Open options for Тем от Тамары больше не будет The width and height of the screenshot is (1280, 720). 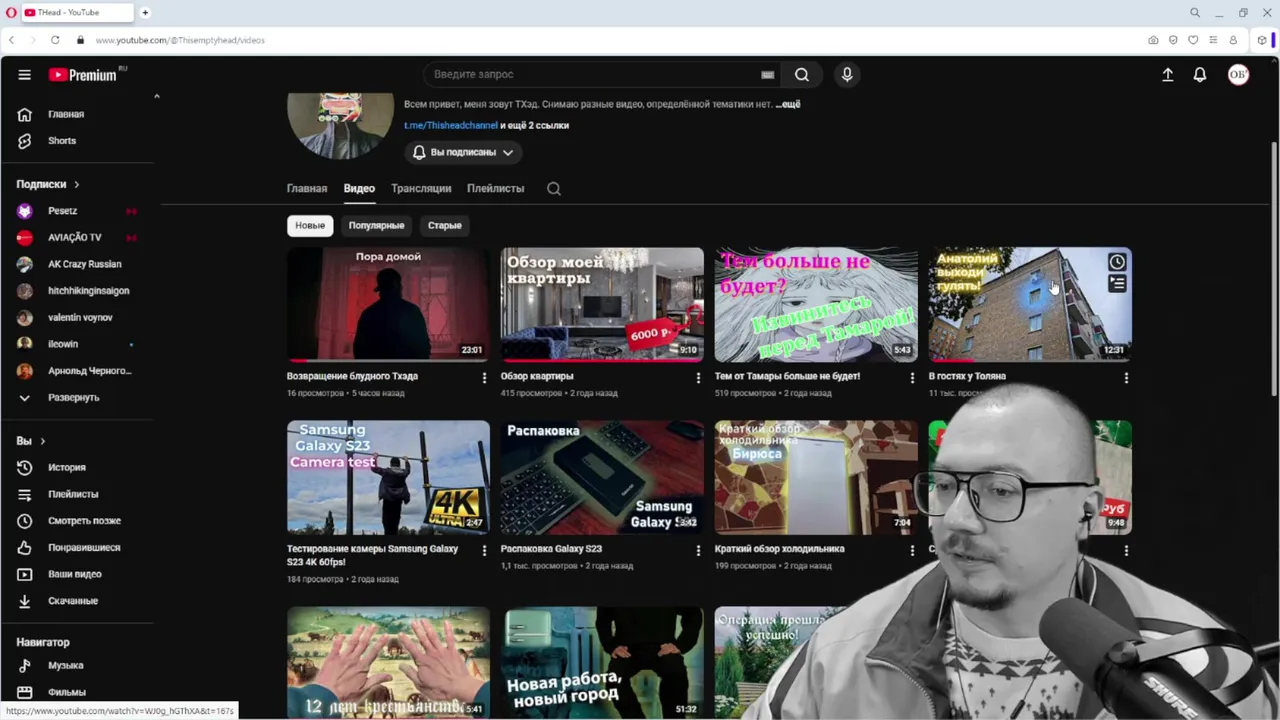[912, 378]
